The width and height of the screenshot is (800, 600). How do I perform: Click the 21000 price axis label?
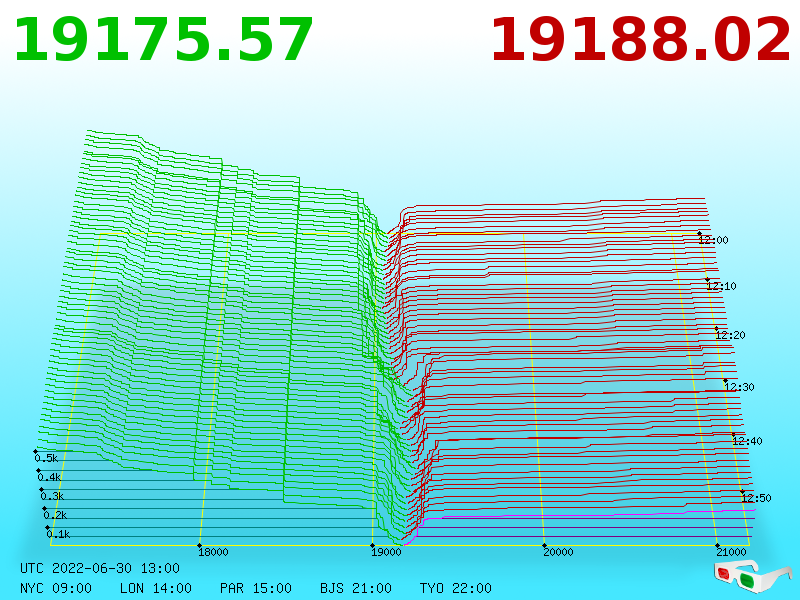tap(731, 552)
